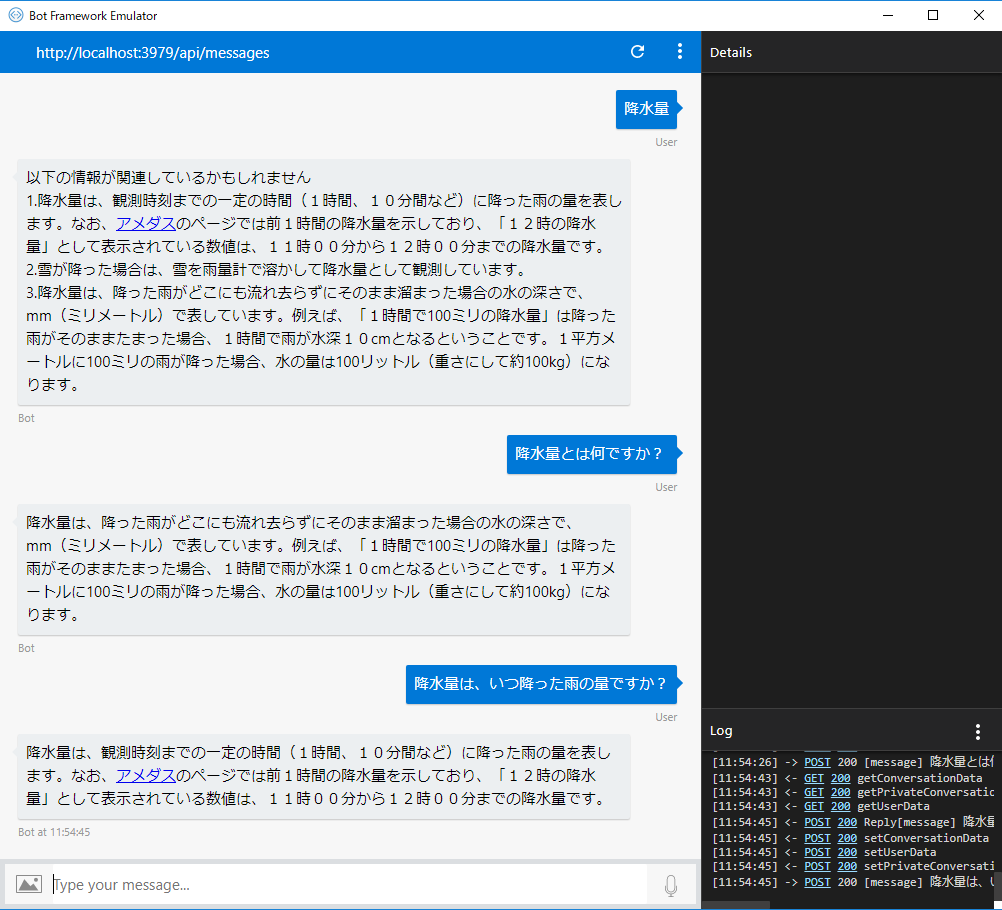Click 200 status for getPrivateConversation row
This screenshot has width=1002, height=910.
(840, 792)
